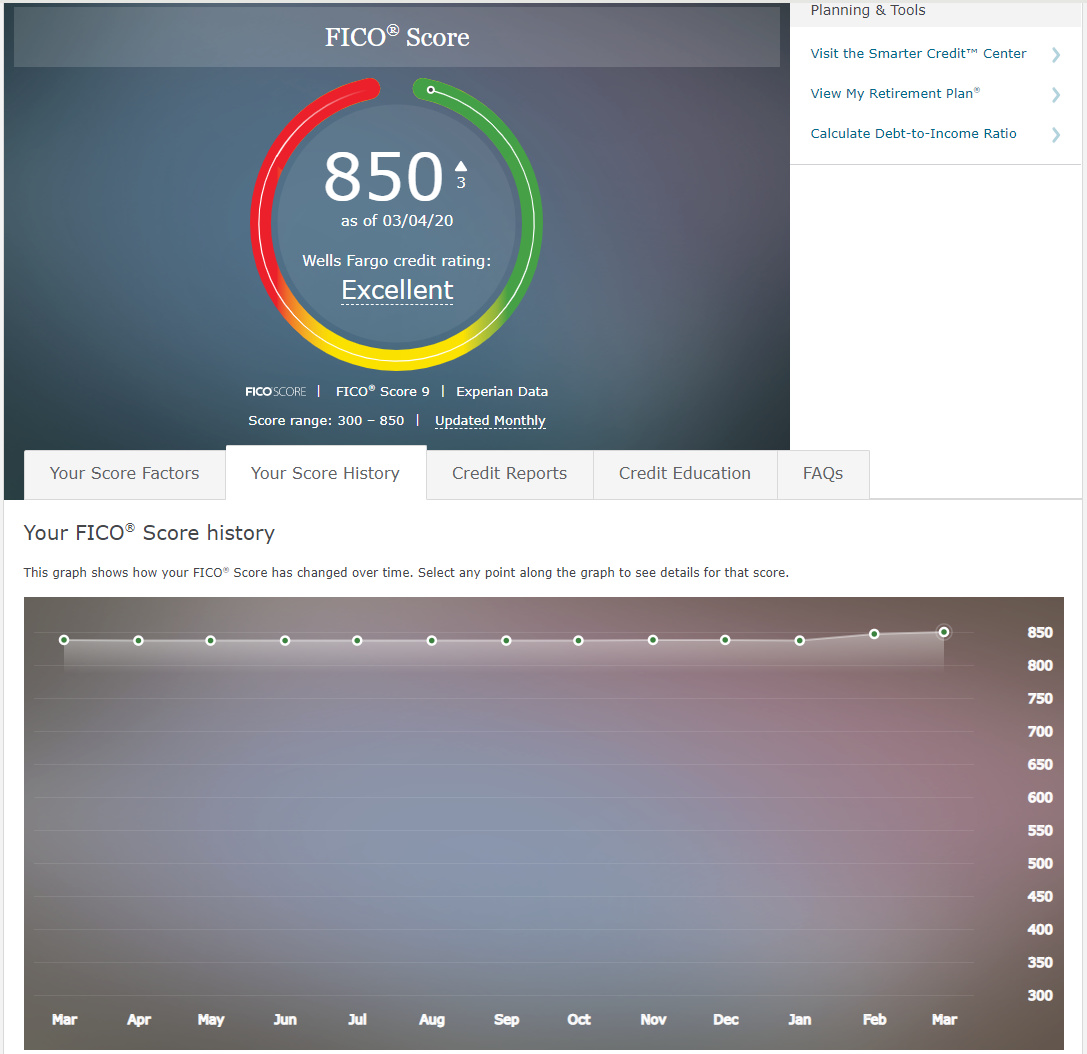Click chevron beside Smarter Credit Center
Screen dimensions: 1087x1054
tap(1056, 55)
